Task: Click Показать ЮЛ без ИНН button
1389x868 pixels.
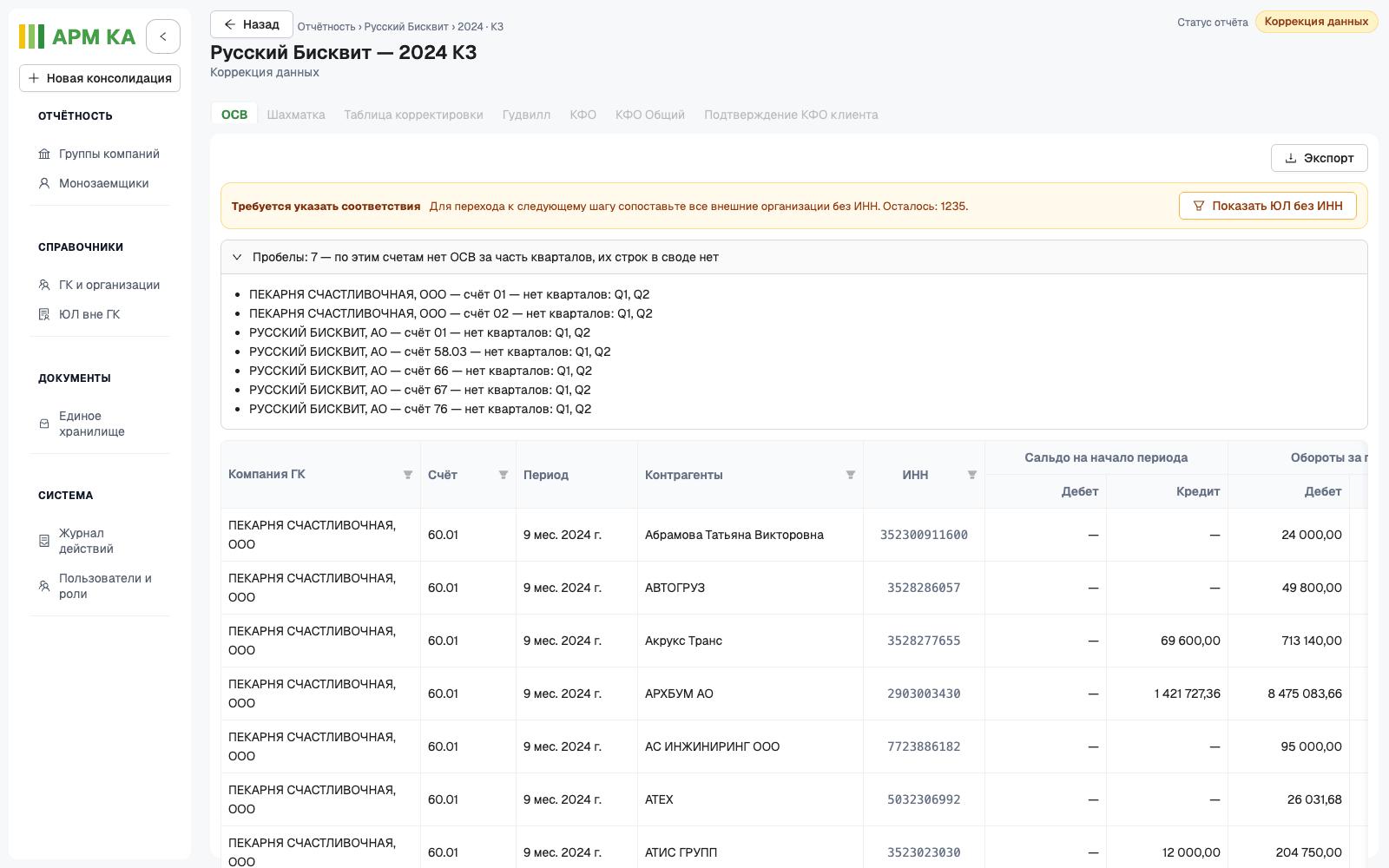Action: coord(1267,206)
